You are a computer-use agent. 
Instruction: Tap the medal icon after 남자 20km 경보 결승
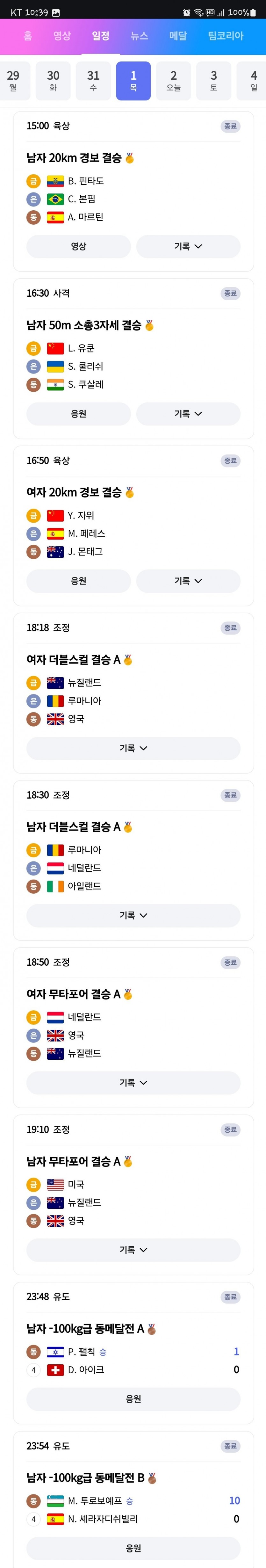pos(130,158)
